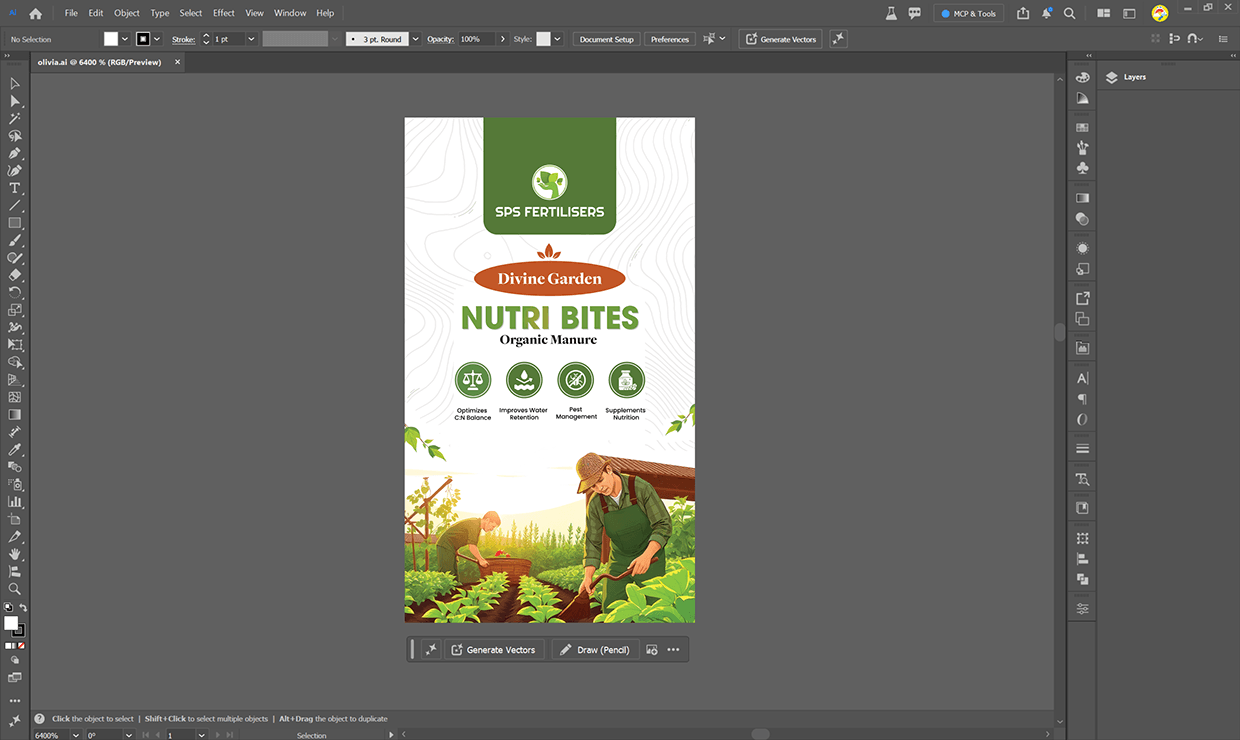Screen dimensions: 1240x740
Task: Open the Object menu
Action: (x=127, y=13)
